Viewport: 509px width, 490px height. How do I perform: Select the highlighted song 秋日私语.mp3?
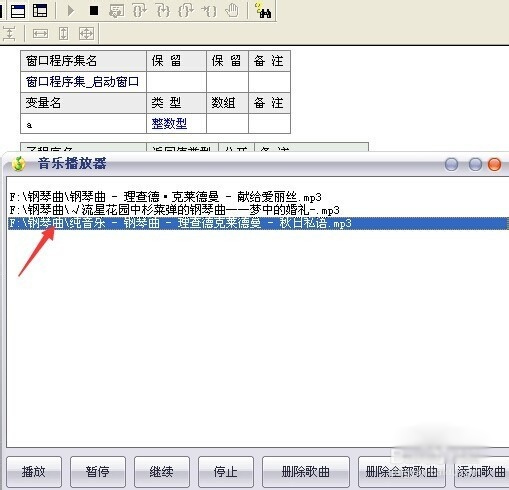258,223
